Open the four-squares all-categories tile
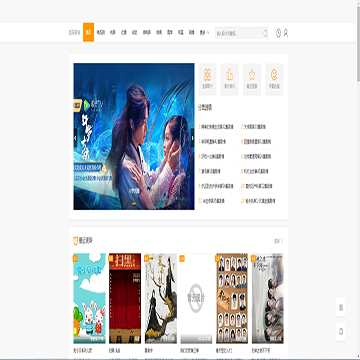This screenshot has height=360, width=360. coord(207,79)
